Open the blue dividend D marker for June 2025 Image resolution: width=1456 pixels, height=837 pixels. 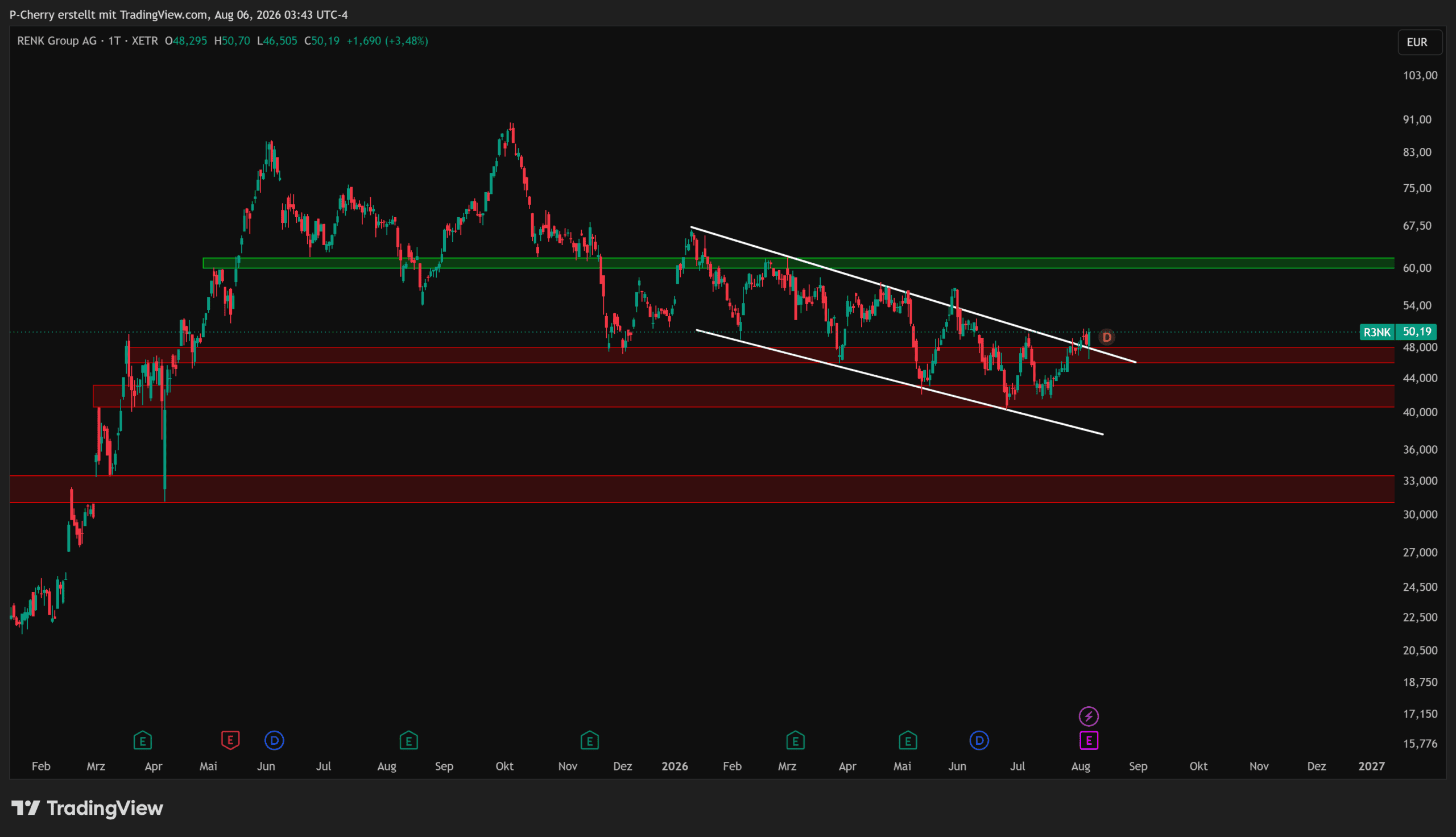pyautogui.click(x=274, y=740)
